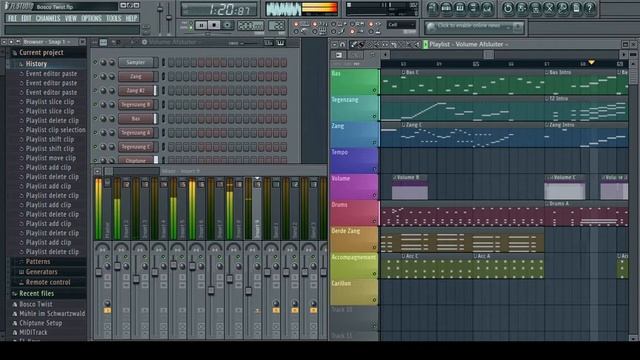Toggle mute LED for Sampler channel
This screenshot has height=360, width=640.
pos(96,62)
